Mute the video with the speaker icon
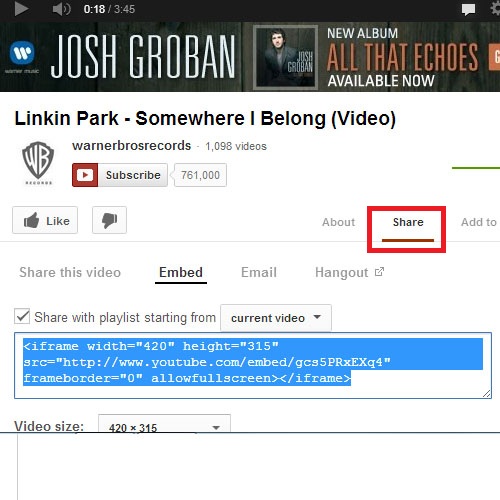The image size is (500, 500). point(61,9)
